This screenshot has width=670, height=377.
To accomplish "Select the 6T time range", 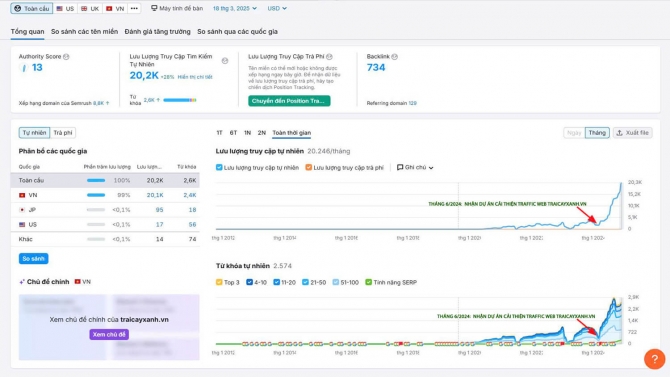I will tap(233, 133).
